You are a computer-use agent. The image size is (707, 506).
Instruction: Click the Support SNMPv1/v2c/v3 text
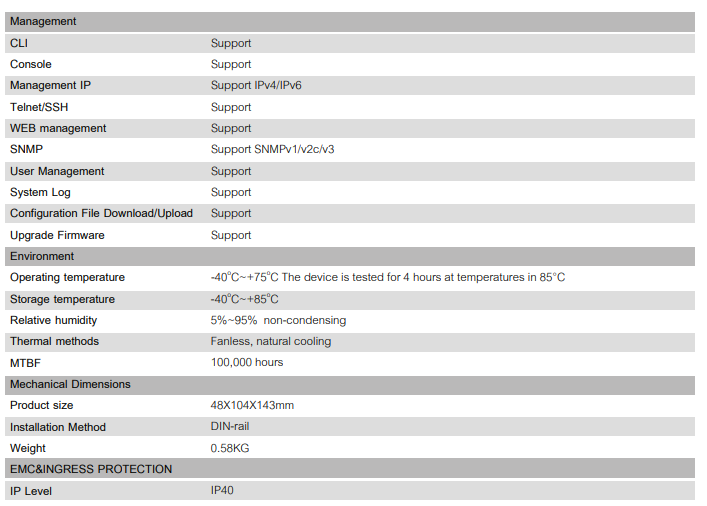point(272,150)
